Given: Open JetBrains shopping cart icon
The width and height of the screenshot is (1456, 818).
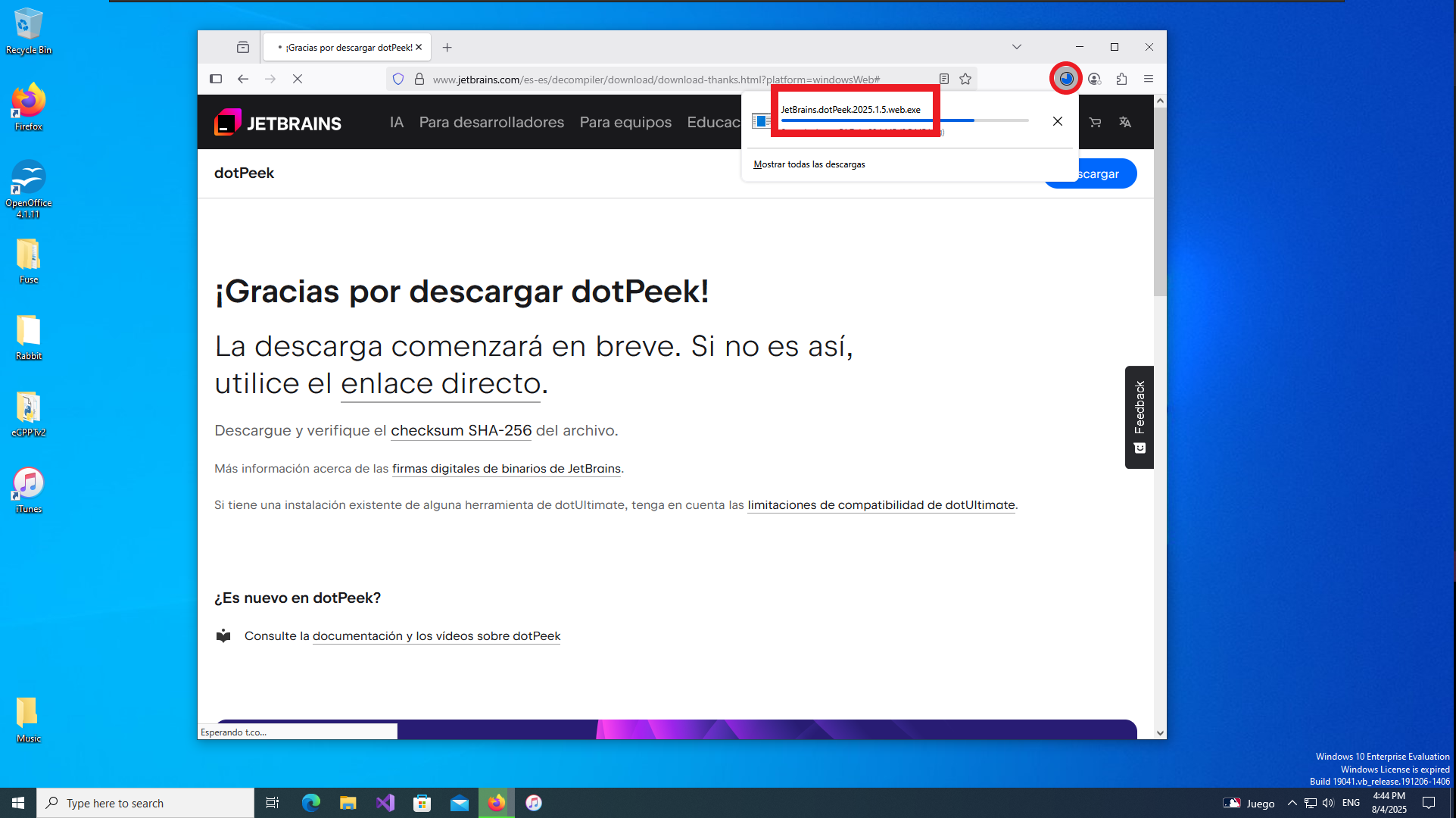Looking at the screenshot, I should [1095, 122].
